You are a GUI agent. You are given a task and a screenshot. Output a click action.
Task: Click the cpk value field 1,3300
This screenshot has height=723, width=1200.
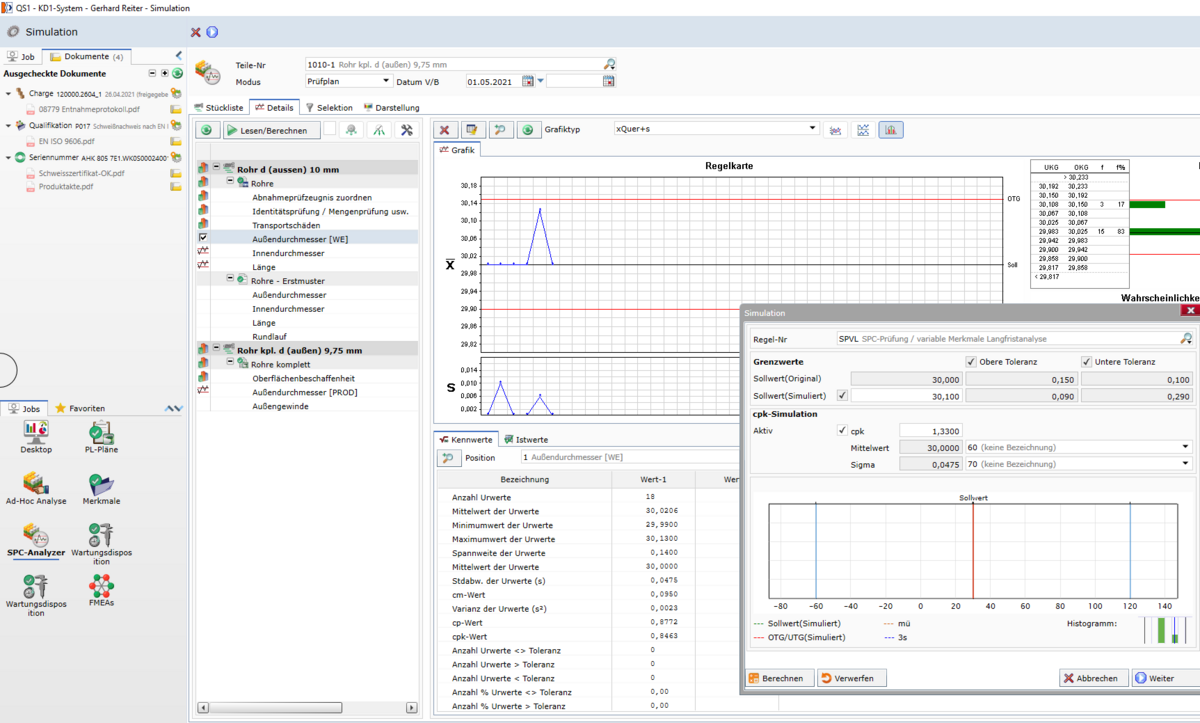pos(932,430)
